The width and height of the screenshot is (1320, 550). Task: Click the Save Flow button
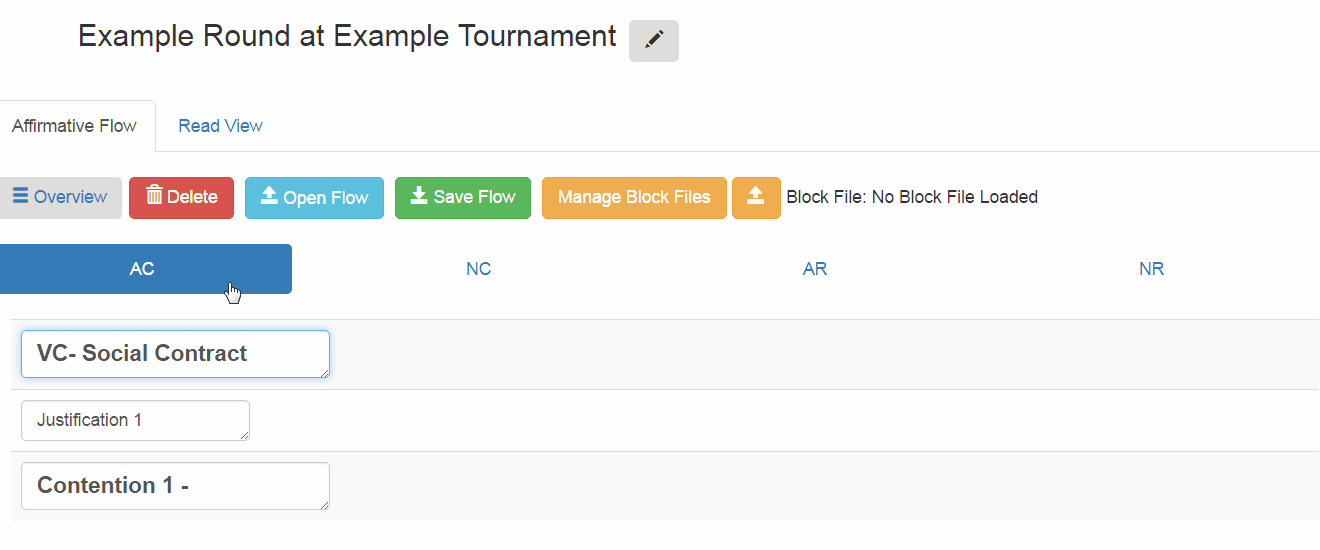coord(463,198)
